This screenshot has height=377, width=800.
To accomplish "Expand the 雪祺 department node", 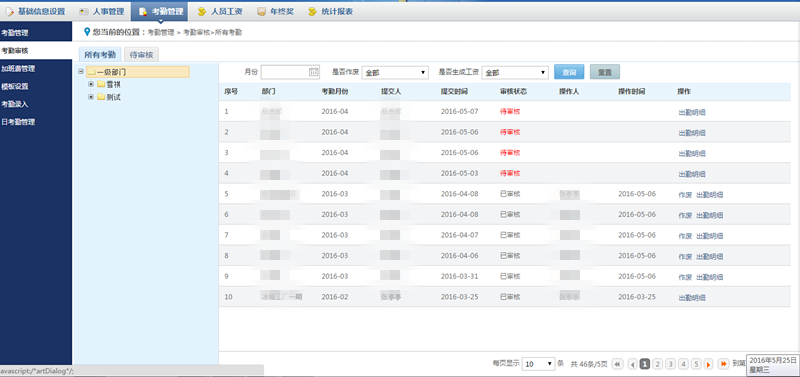I will 91,84.
